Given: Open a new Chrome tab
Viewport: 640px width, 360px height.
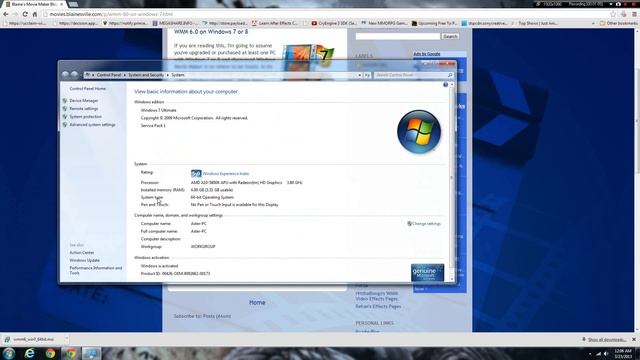Looking at the screenshot, I should [73, 4].
